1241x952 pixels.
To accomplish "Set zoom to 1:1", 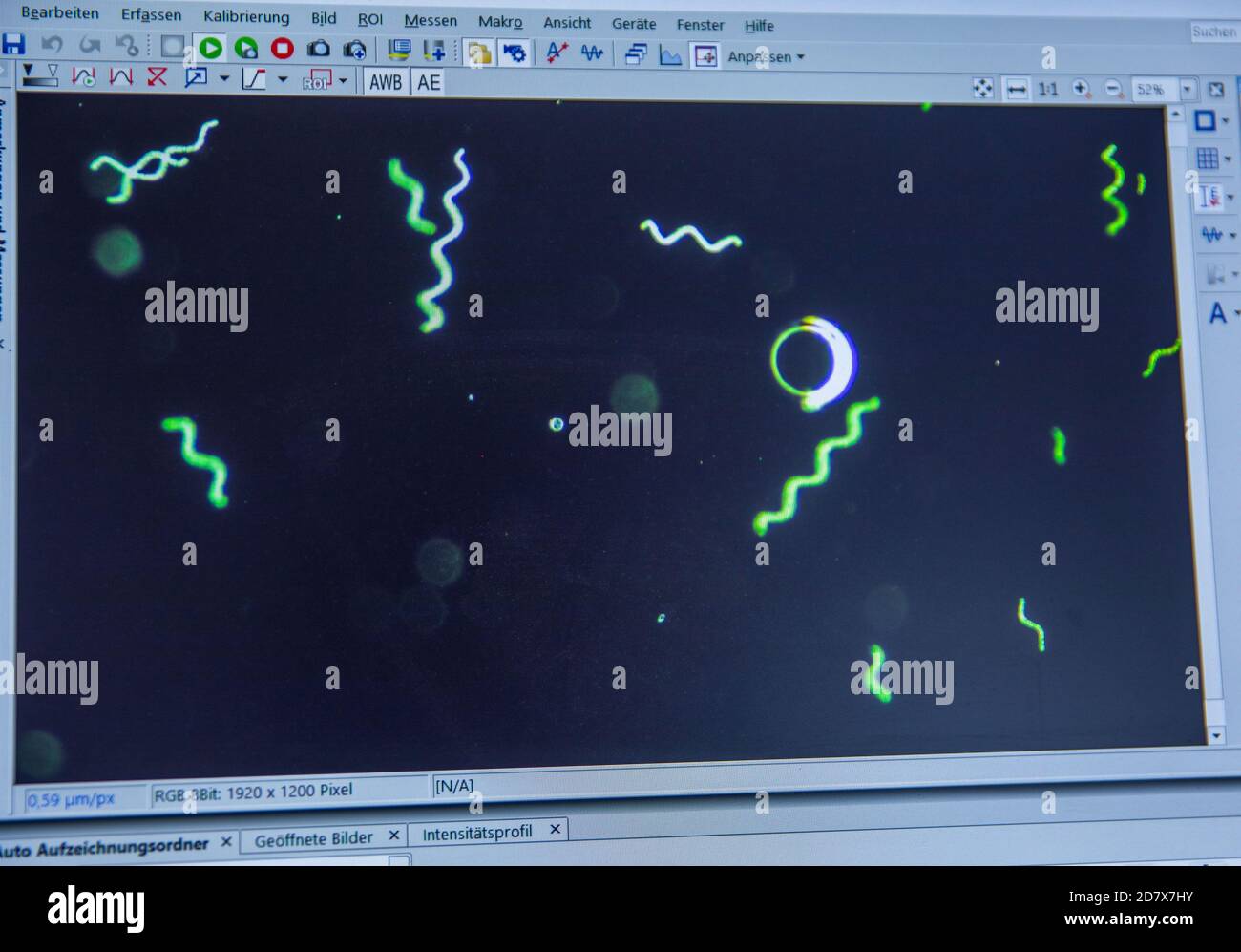I will pos(1048,90).
